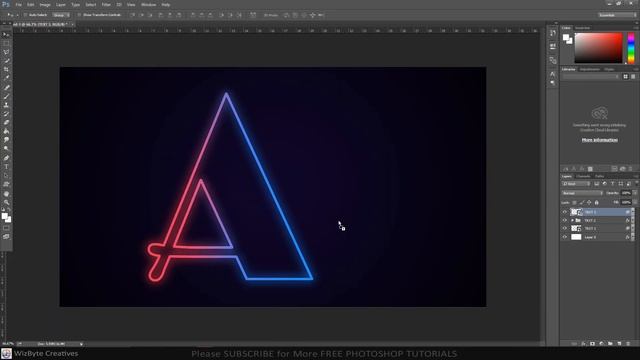This screenshot has height=360, width=640.
Task: Switch to the Swatches tab
Action: (582, 28)
